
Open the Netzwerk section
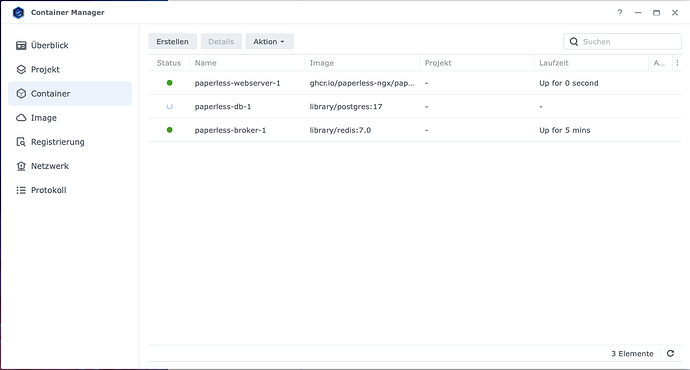tap(70, 166)
